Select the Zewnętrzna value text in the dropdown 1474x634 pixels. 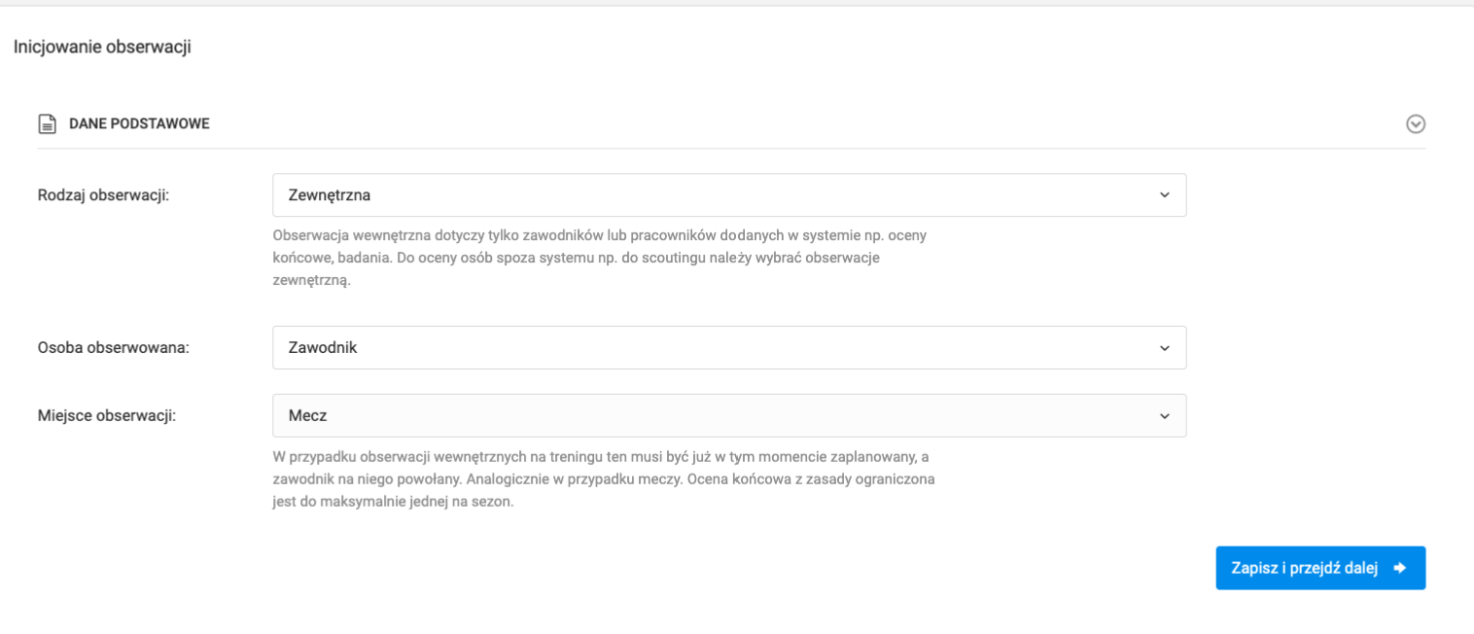point(330,195)
